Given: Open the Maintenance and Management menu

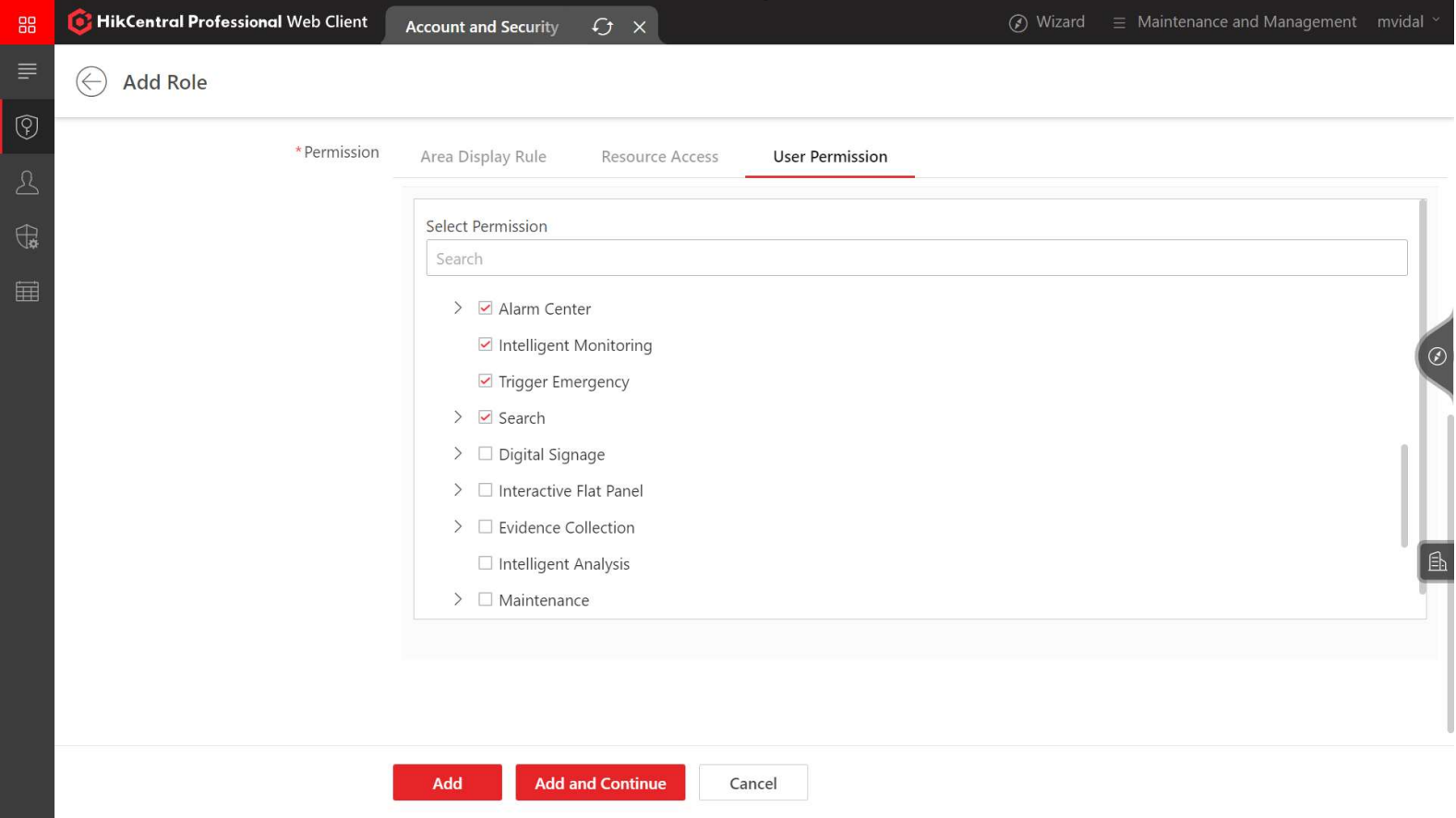Looking at the screenshot, I should click(x=1233, y=21).
